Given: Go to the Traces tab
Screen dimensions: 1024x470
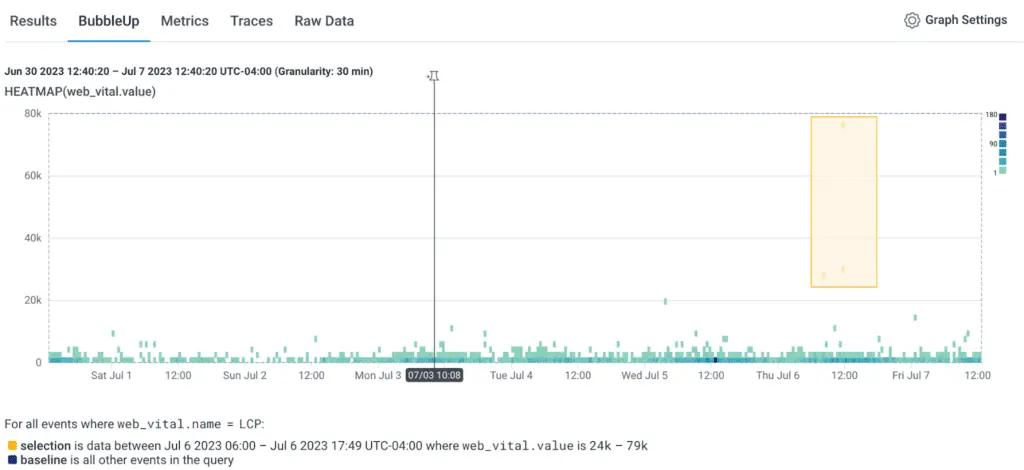Looking at the screenshot, I should [251, 21].
